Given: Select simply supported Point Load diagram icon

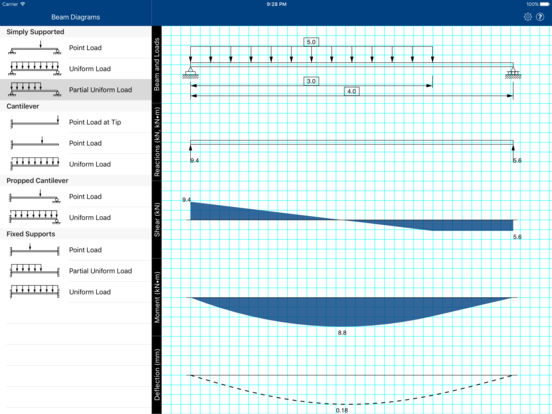Looking at the screenshot, I should coord(34,48).
